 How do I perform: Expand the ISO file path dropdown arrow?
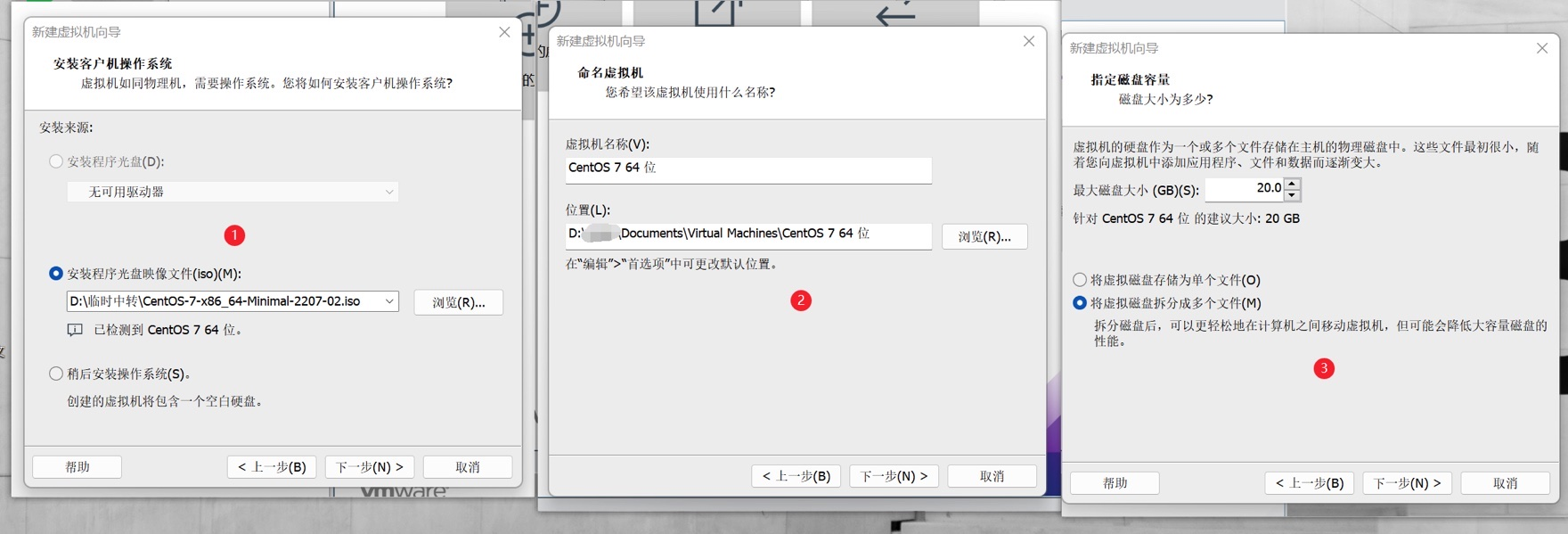[389, 301]
